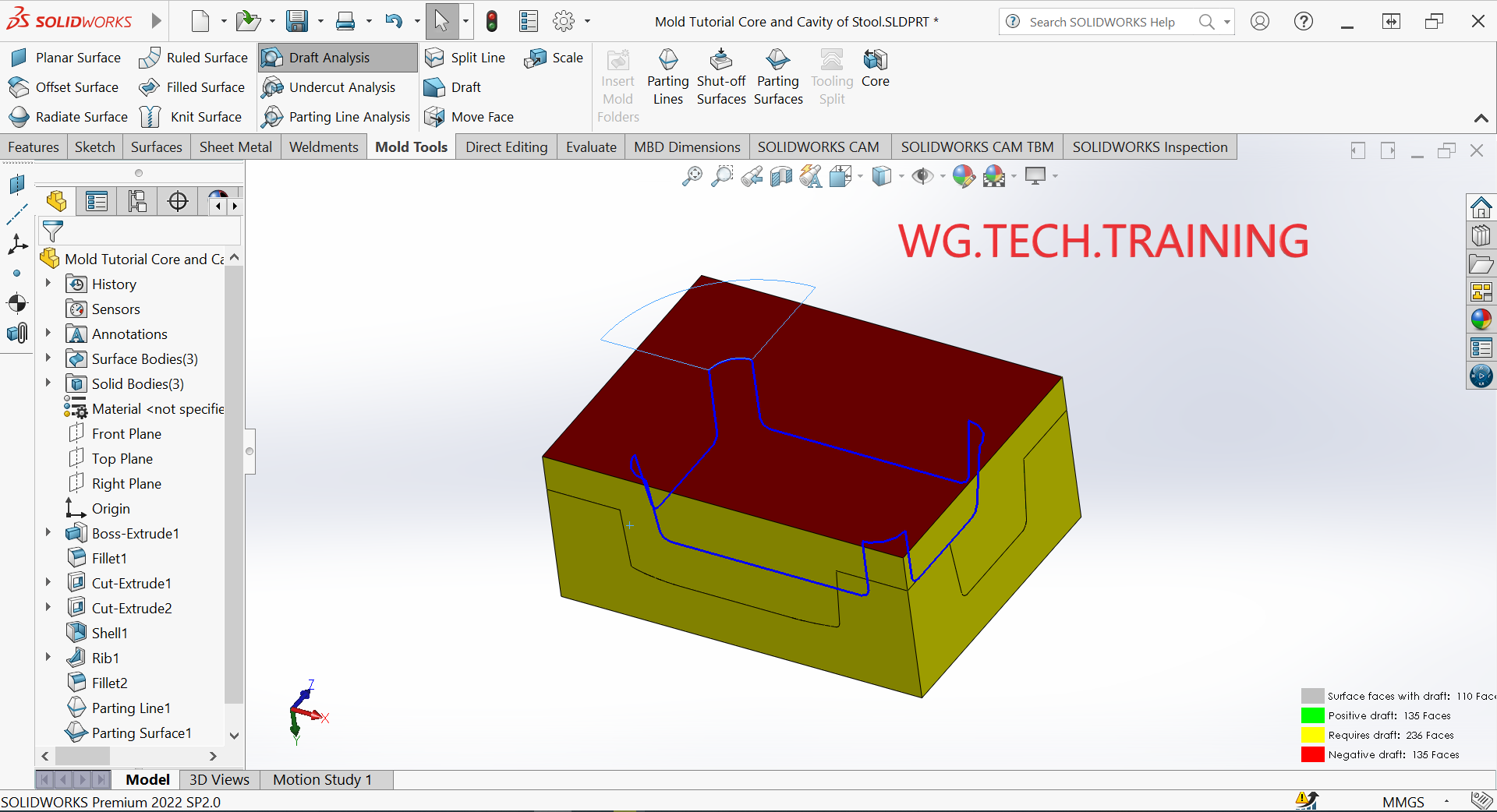Screen dimensions: 1497x812
Task: Open the SOLIDWORKS logo menu arrow
Action: [156, 21]
